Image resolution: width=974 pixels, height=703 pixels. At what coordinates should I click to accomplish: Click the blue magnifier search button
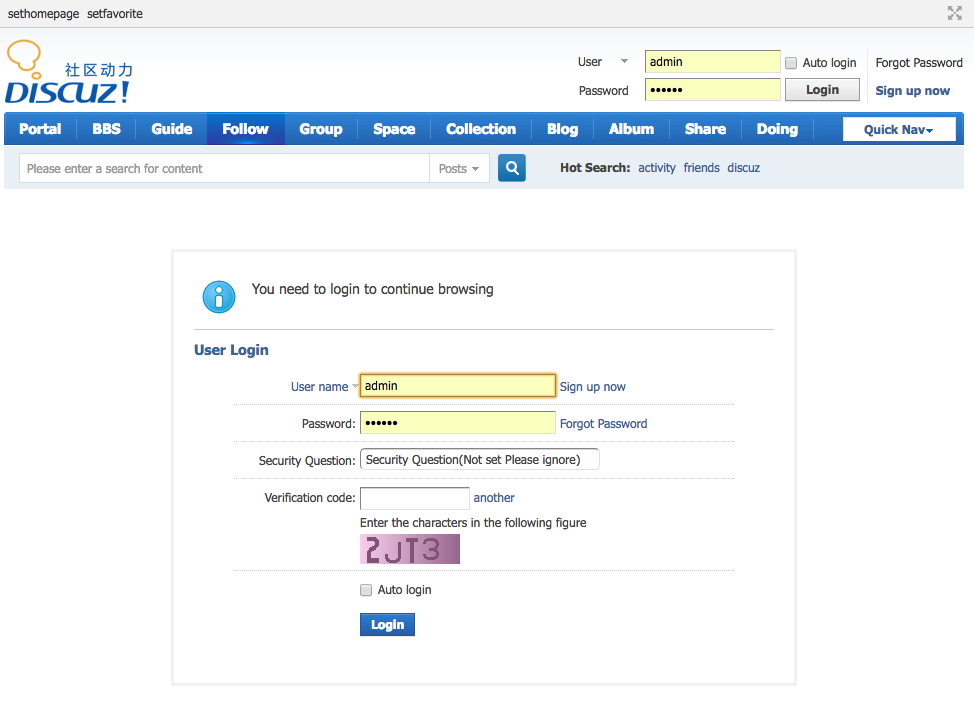pos(512,168)
